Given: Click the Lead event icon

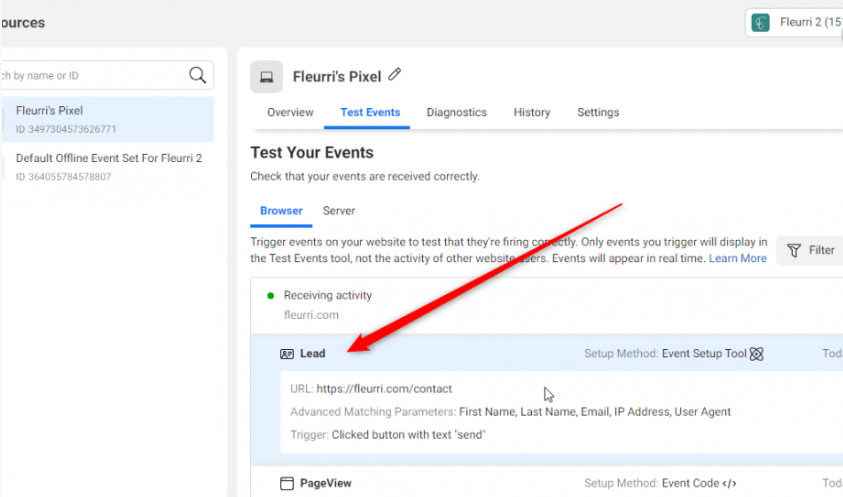Looking at the screenshot, I should click(287, 354).
